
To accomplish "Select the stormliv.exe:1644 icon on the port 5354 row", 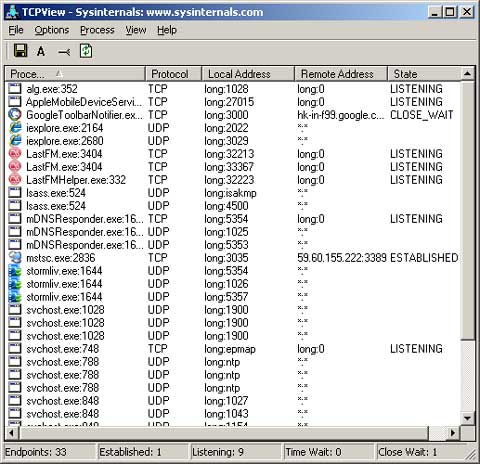I will 15,271.
